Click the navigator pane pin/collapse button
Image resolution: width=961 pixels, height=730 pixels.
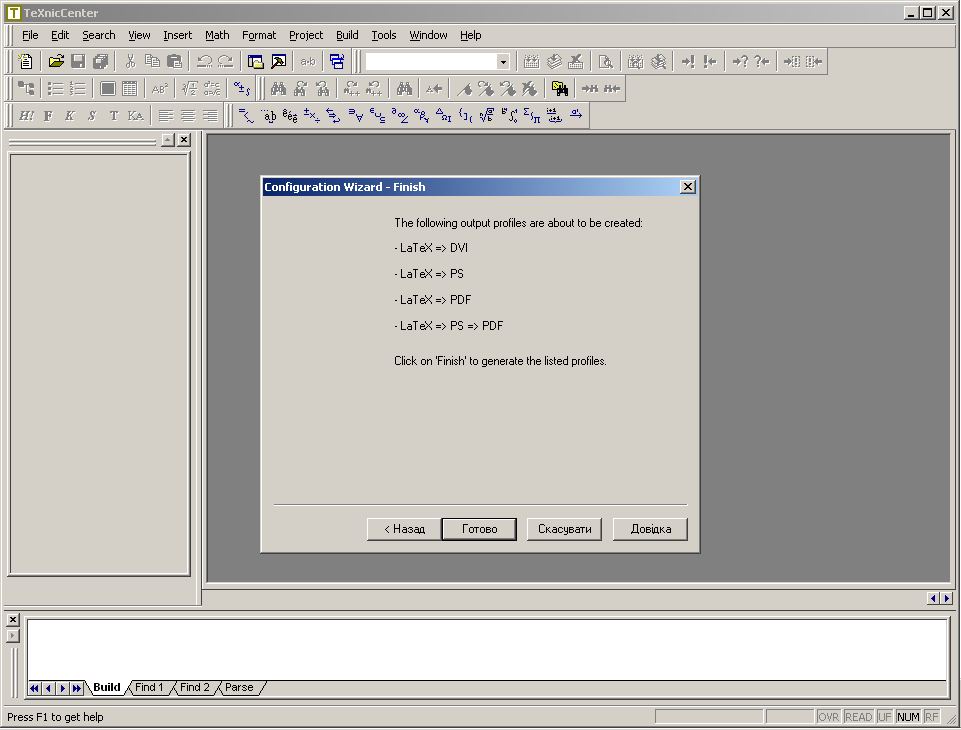pyautogui.click(x=167, y=140)
